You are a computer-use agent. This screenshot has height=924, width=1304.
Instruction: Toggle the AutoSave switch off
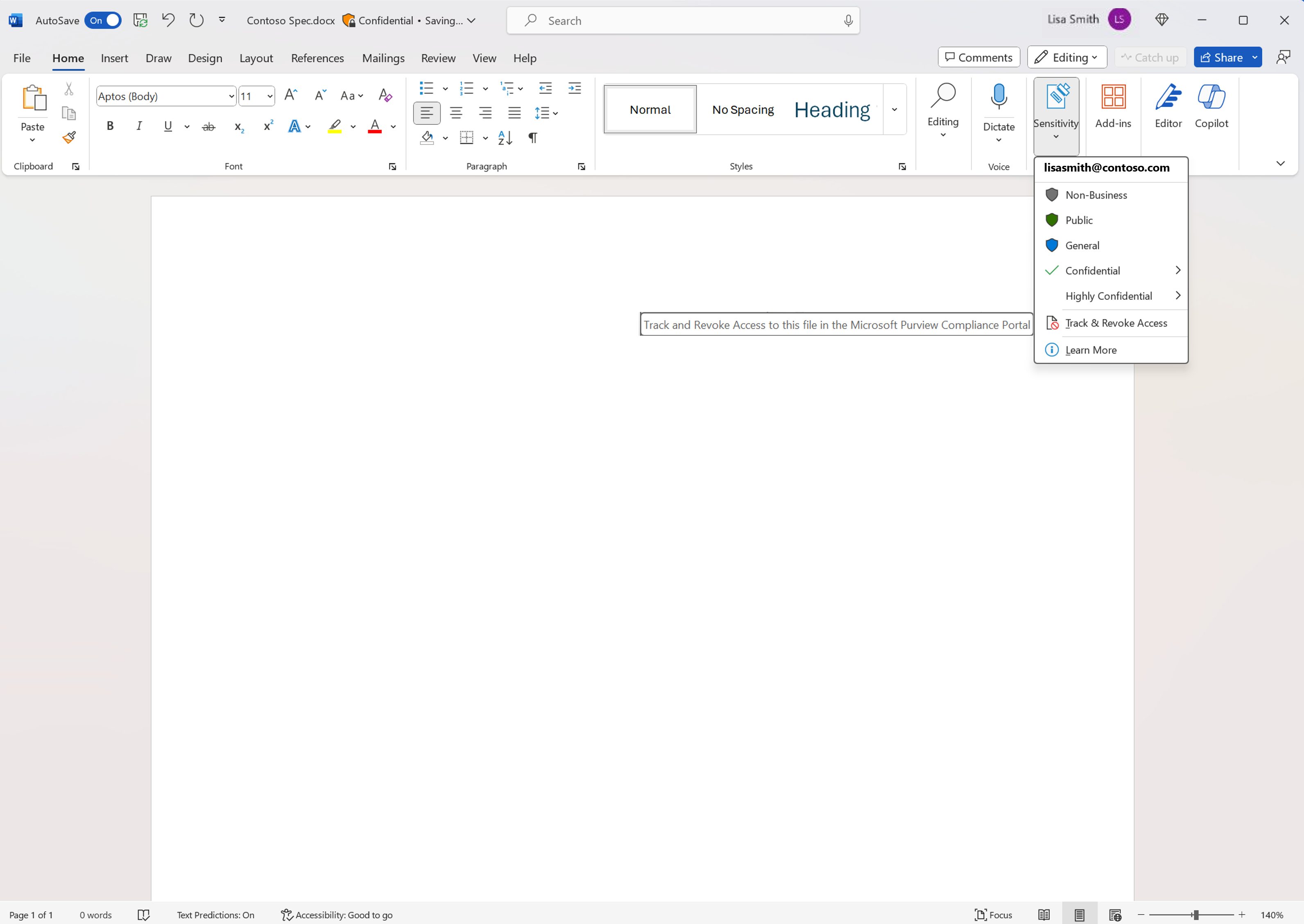(x=103, y=20)
